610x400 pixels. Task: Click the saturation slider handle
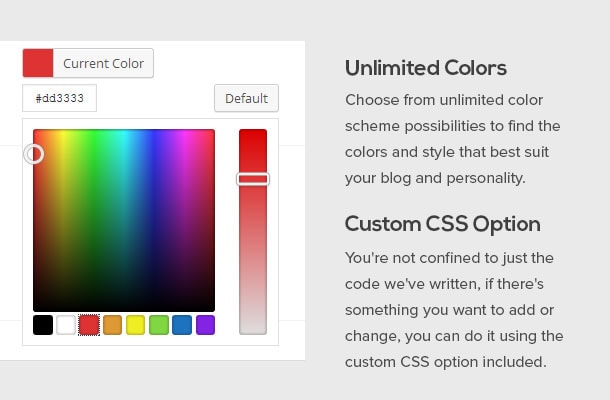(253, 179)
